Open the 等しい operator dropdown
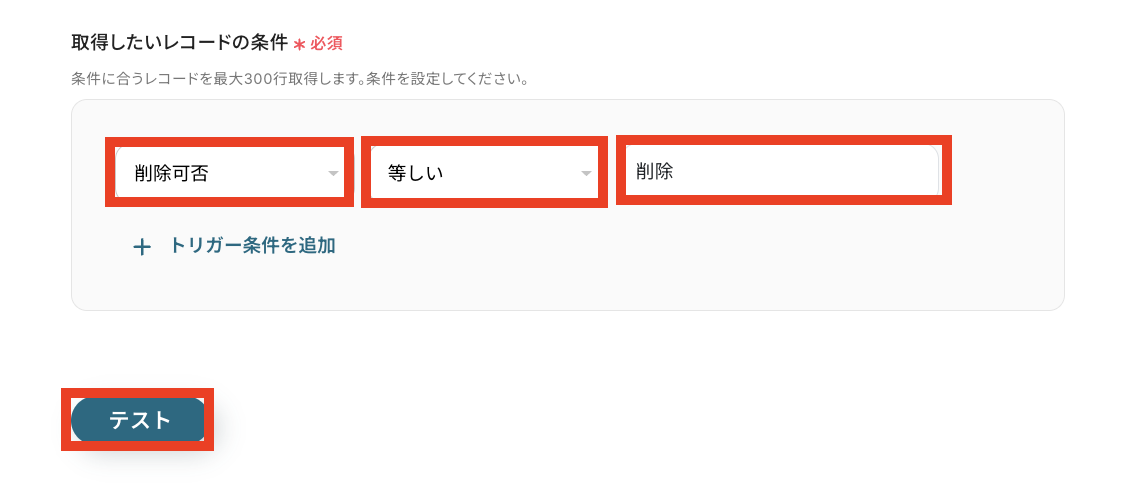Viewport: 1132px width, 484px height. pos(484,172)
